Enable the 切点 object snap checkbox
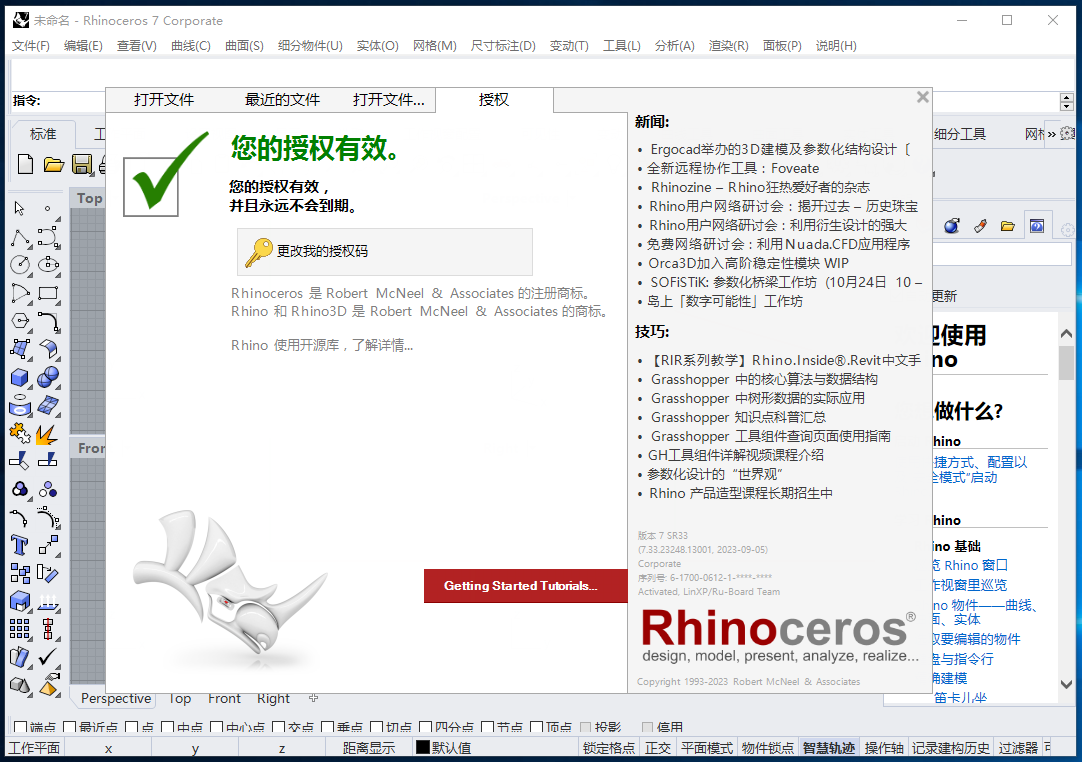Image resolution: width=1082 pixels, height=762 pixels. [x=377, y=727]
